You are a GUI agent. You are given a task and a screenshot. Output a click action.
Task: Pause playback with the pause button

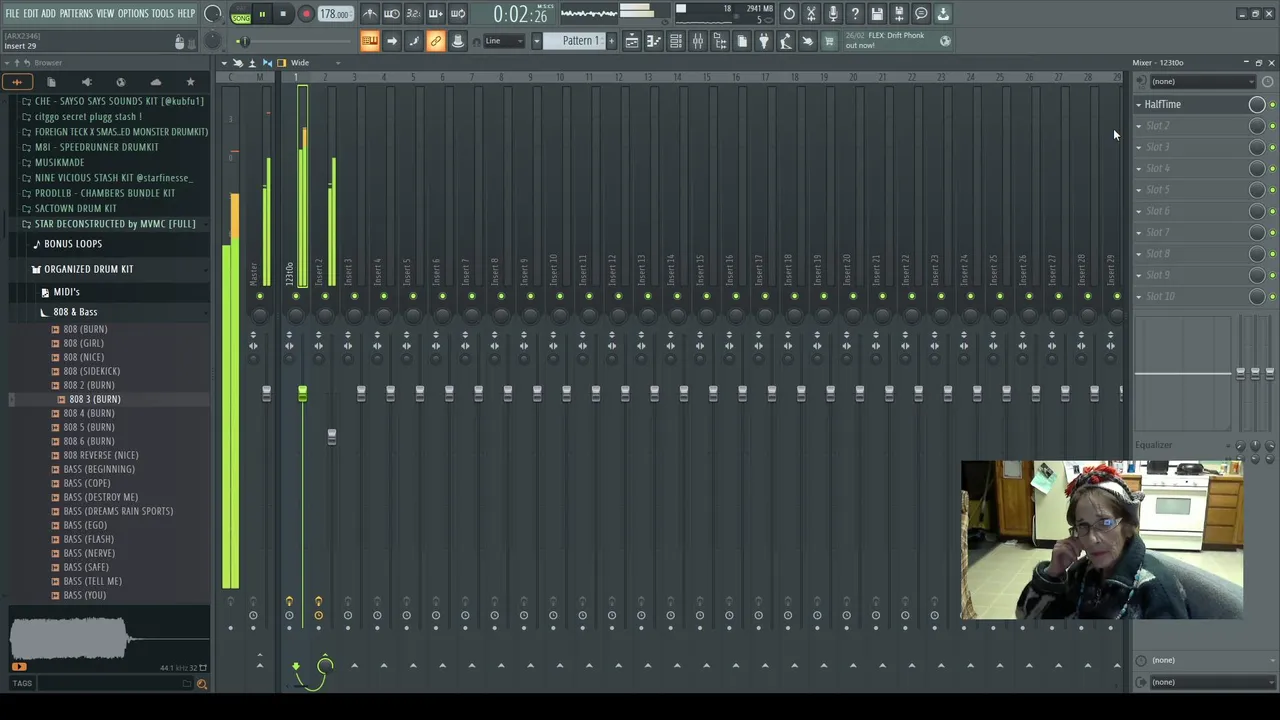click(x=262, y=14)
